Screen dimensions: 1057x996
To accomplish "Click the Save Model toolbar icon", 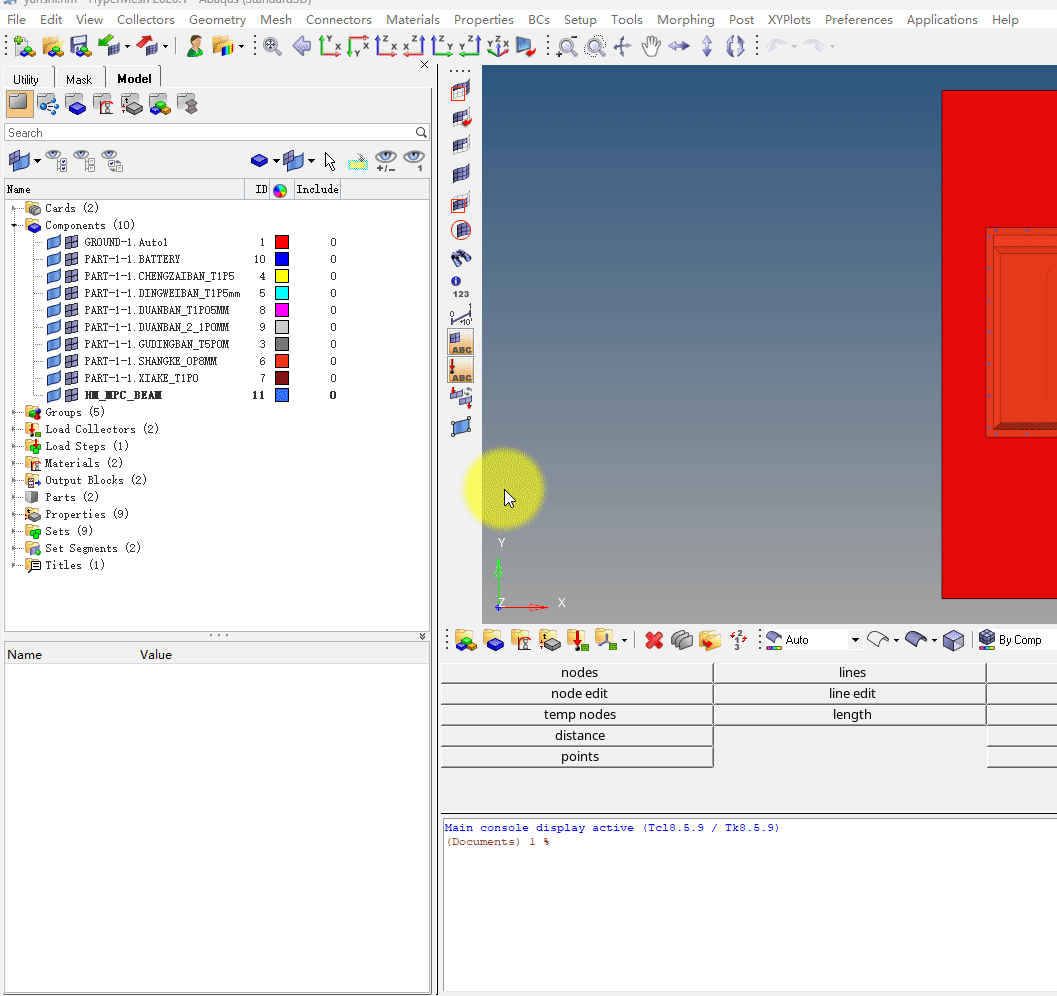I will point(81,46).
